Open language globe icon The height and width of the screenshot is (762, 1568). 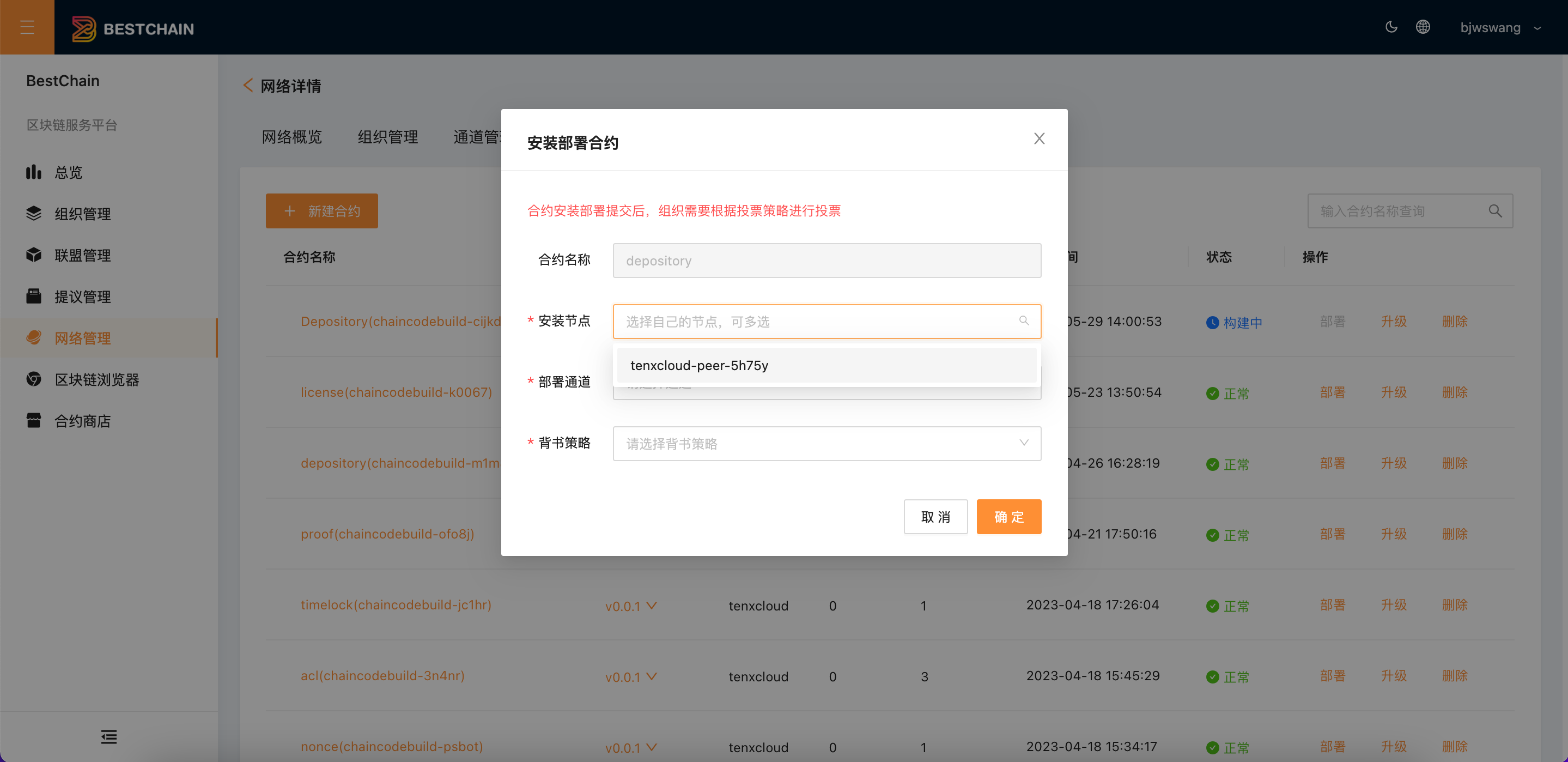1423,27
